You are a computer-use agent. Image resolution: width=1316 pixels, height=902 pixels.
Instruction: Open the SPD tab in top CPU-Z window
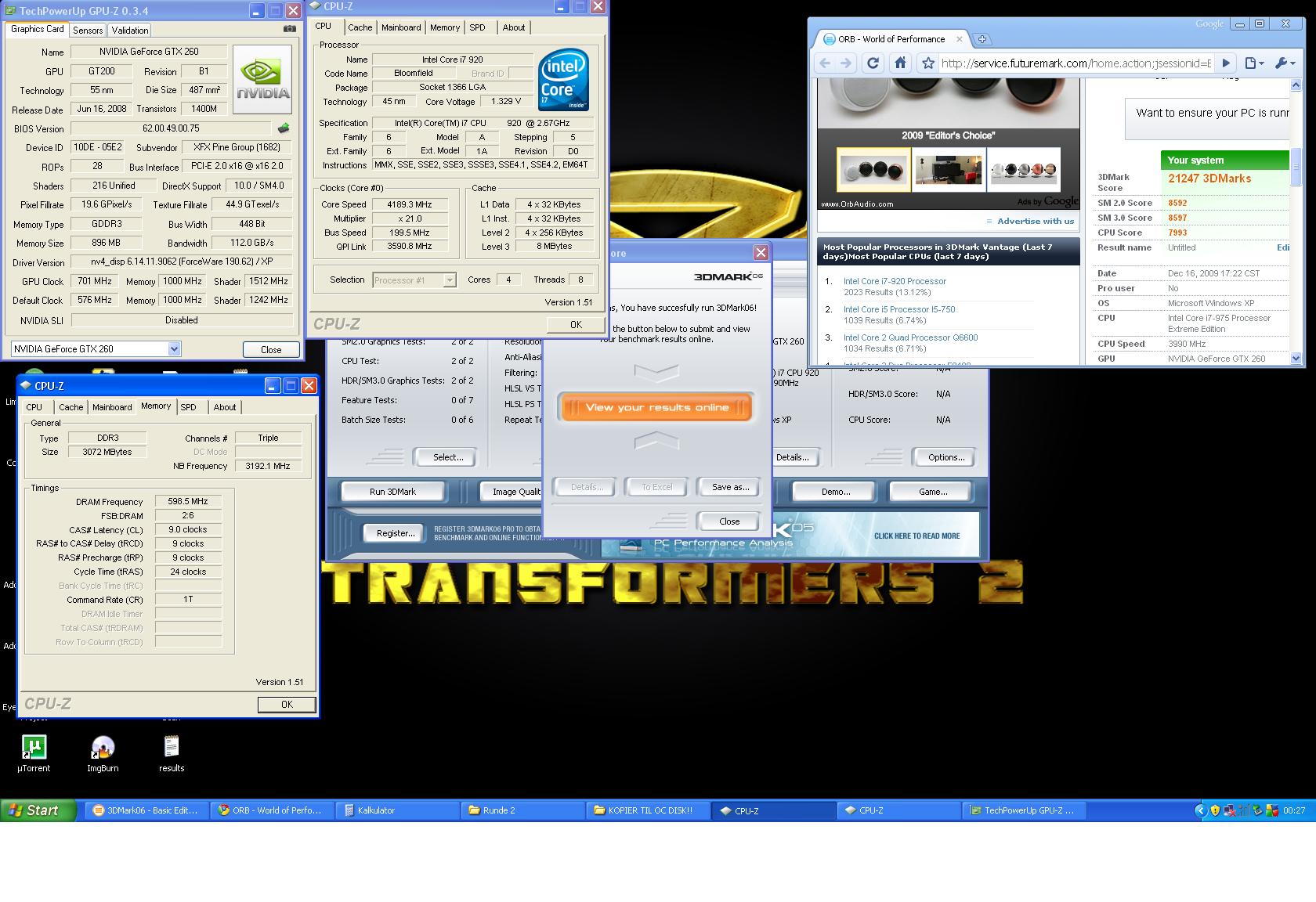tap(478, 27)
